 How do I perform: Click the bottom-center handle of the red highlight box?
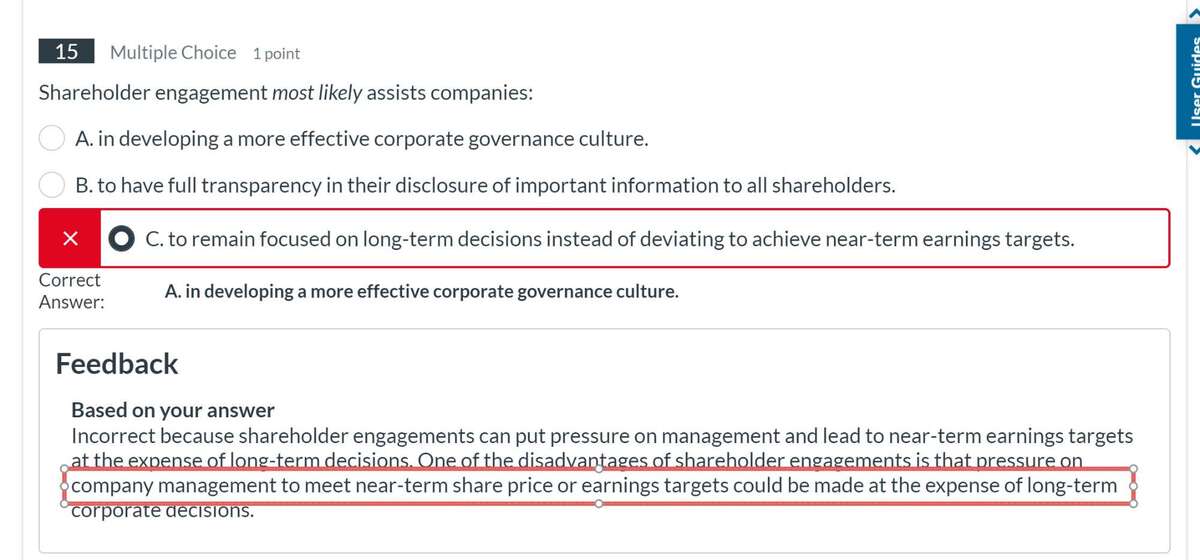[598, 505]
